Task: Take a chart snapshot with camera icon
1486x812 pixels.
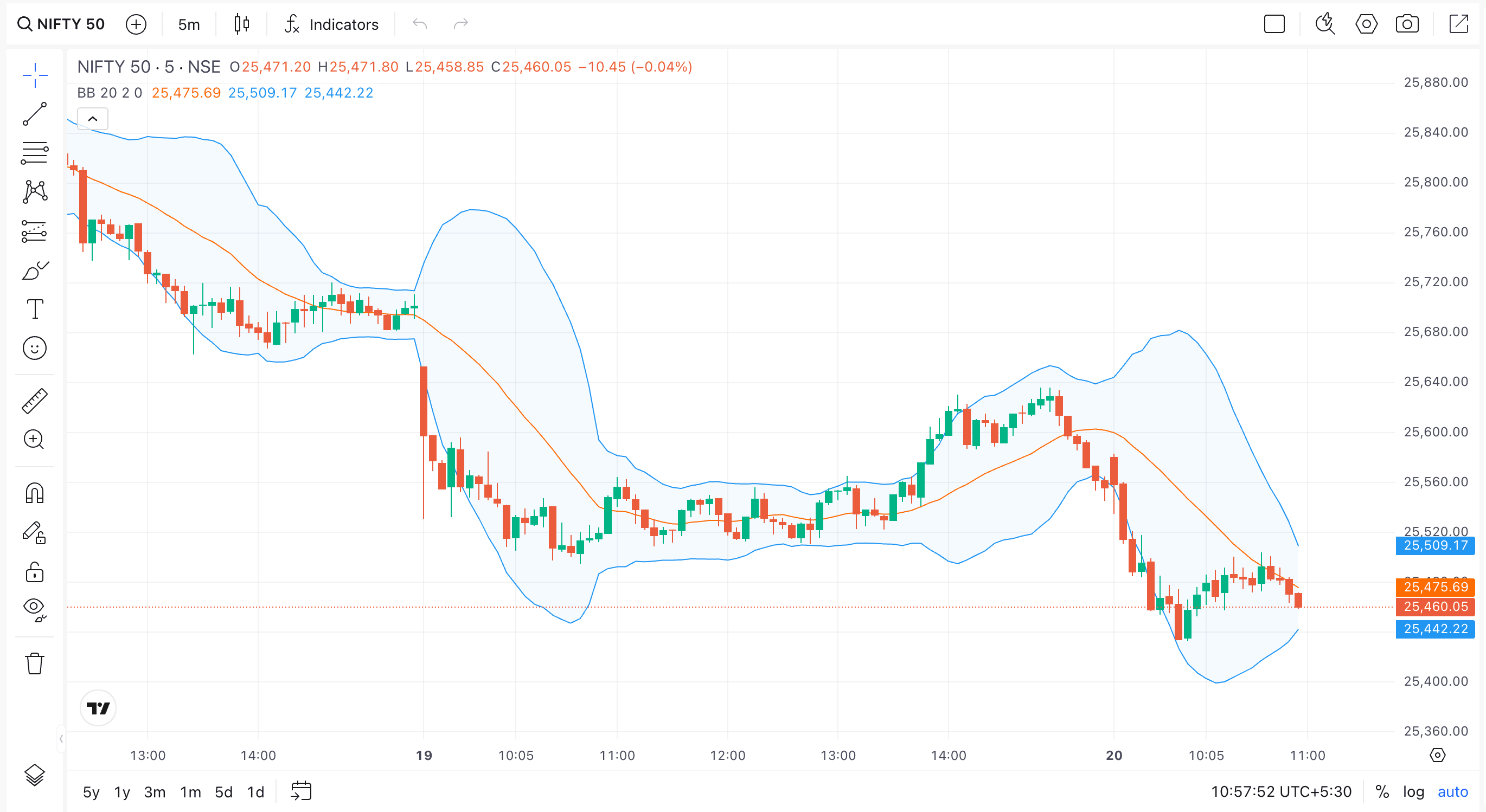Action: click(x=1407, y=24)
